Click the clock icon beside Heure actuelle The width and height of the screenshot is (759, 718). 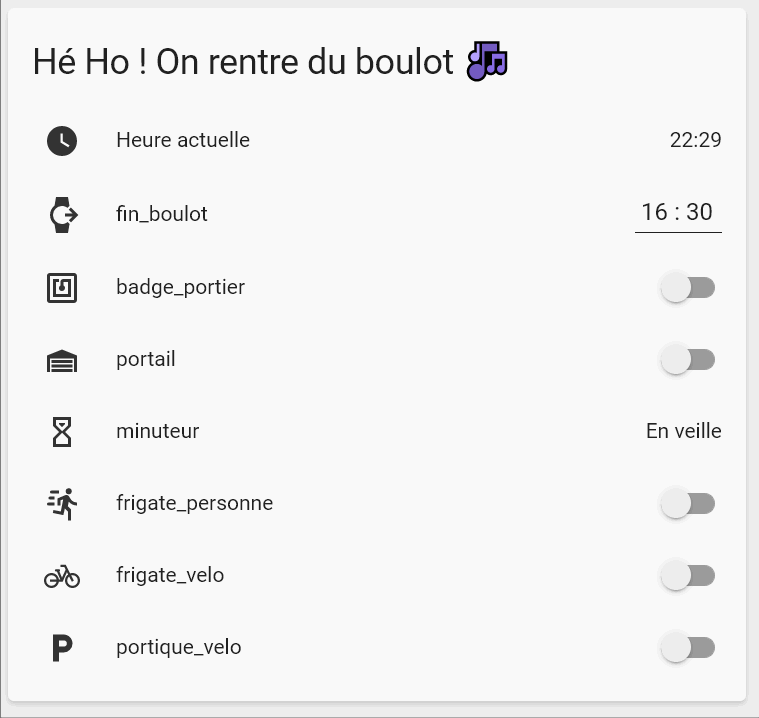[62, 141]
